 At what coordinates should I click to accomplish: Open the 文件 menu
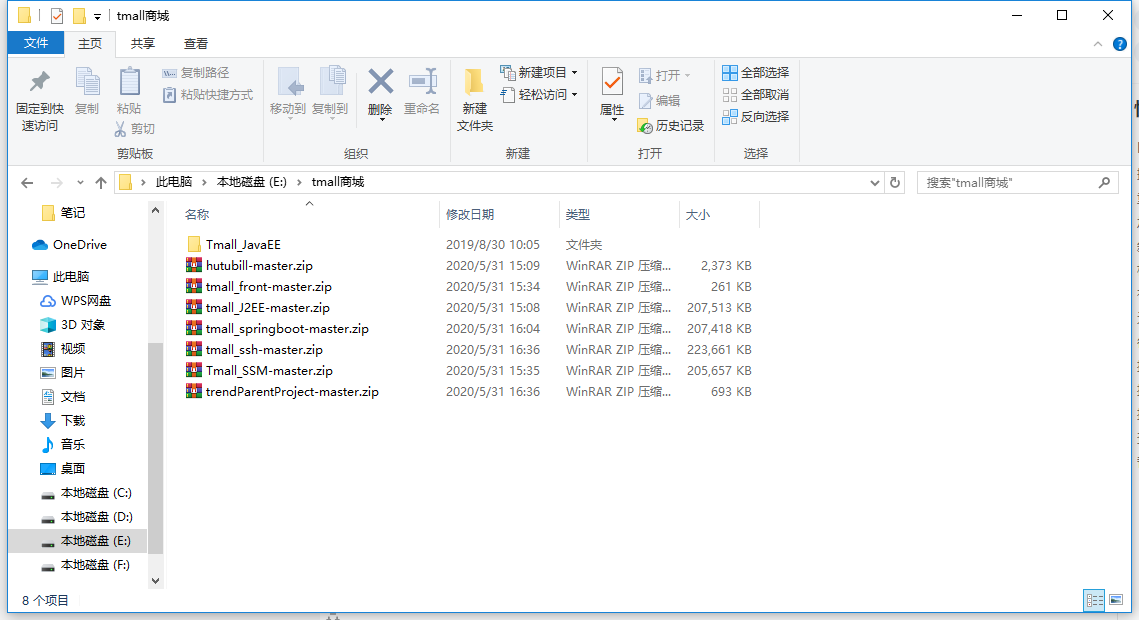pyautogui.click(x=35, y=43)
